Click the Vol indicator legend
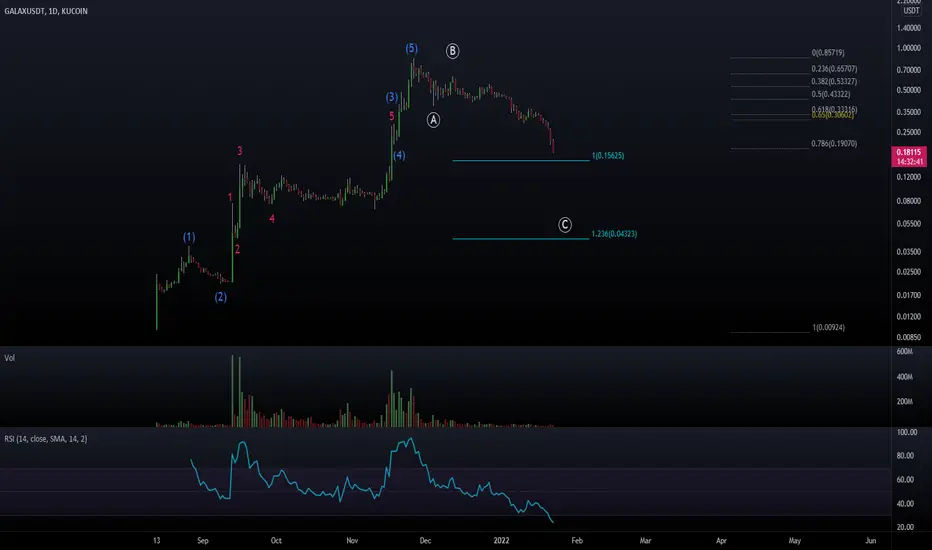 coord(10,358)
